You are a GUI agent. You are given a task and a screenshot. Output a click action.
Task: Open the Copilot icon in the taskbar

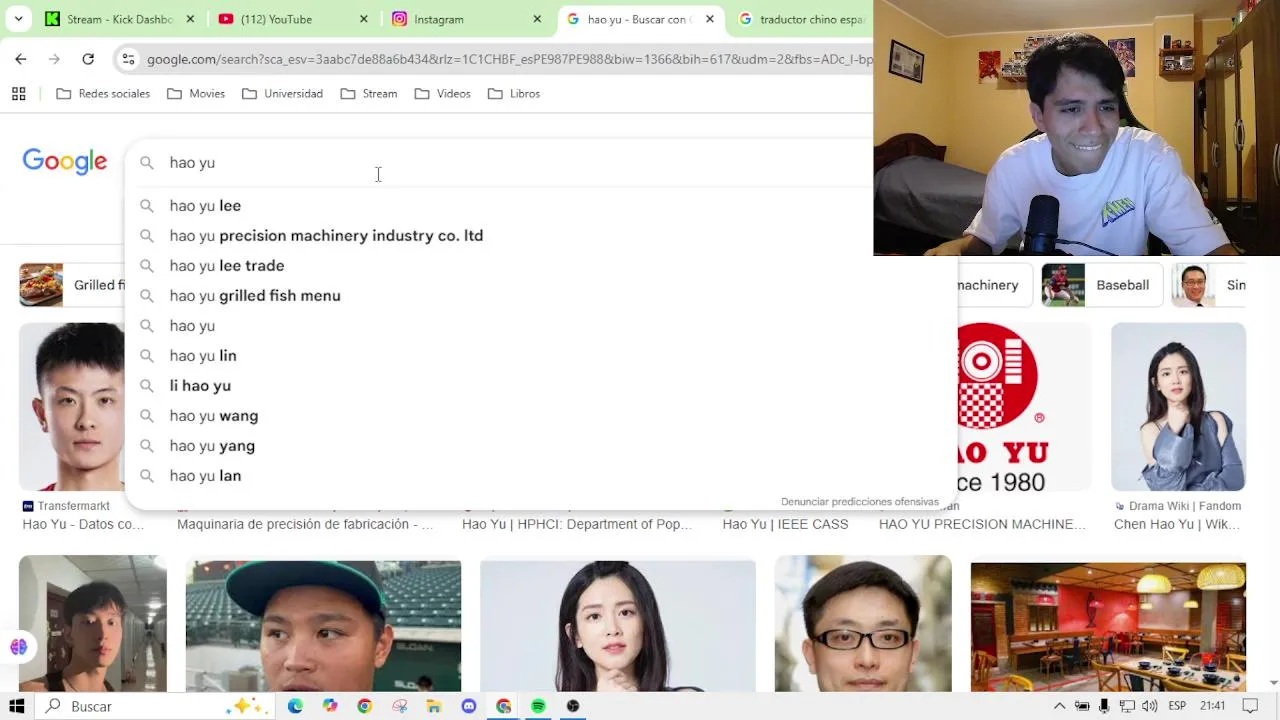pyautogui.click(x=330, y=706)
